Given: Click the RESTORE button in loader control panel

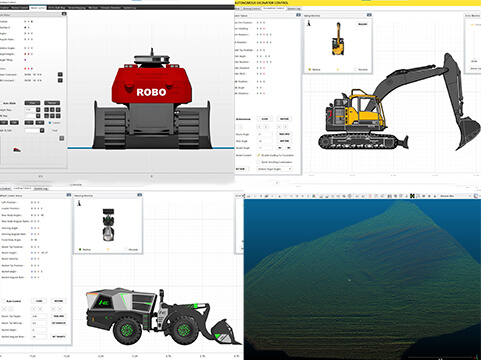Looking at the screenshot, I should [x=59, y=301].
